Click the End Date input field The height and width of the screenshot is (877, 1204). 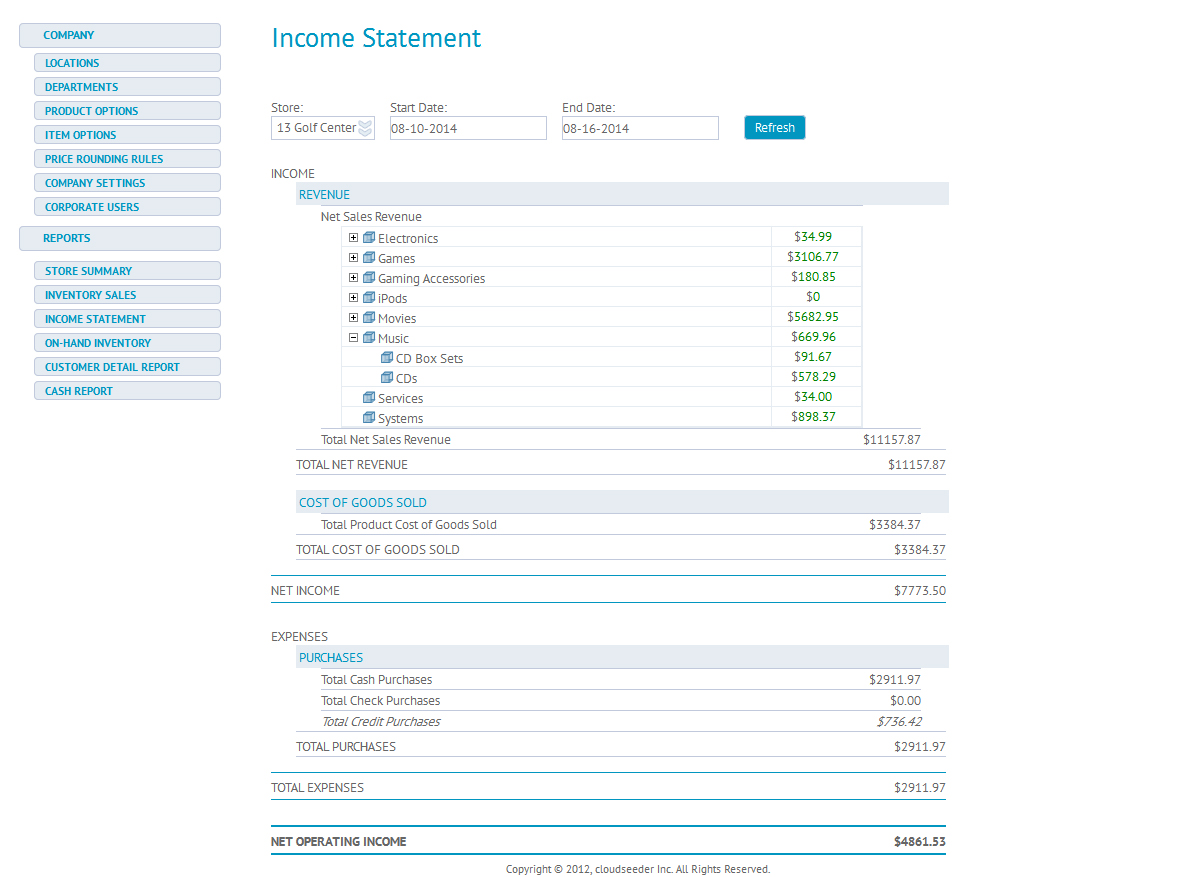coord(640,128)
